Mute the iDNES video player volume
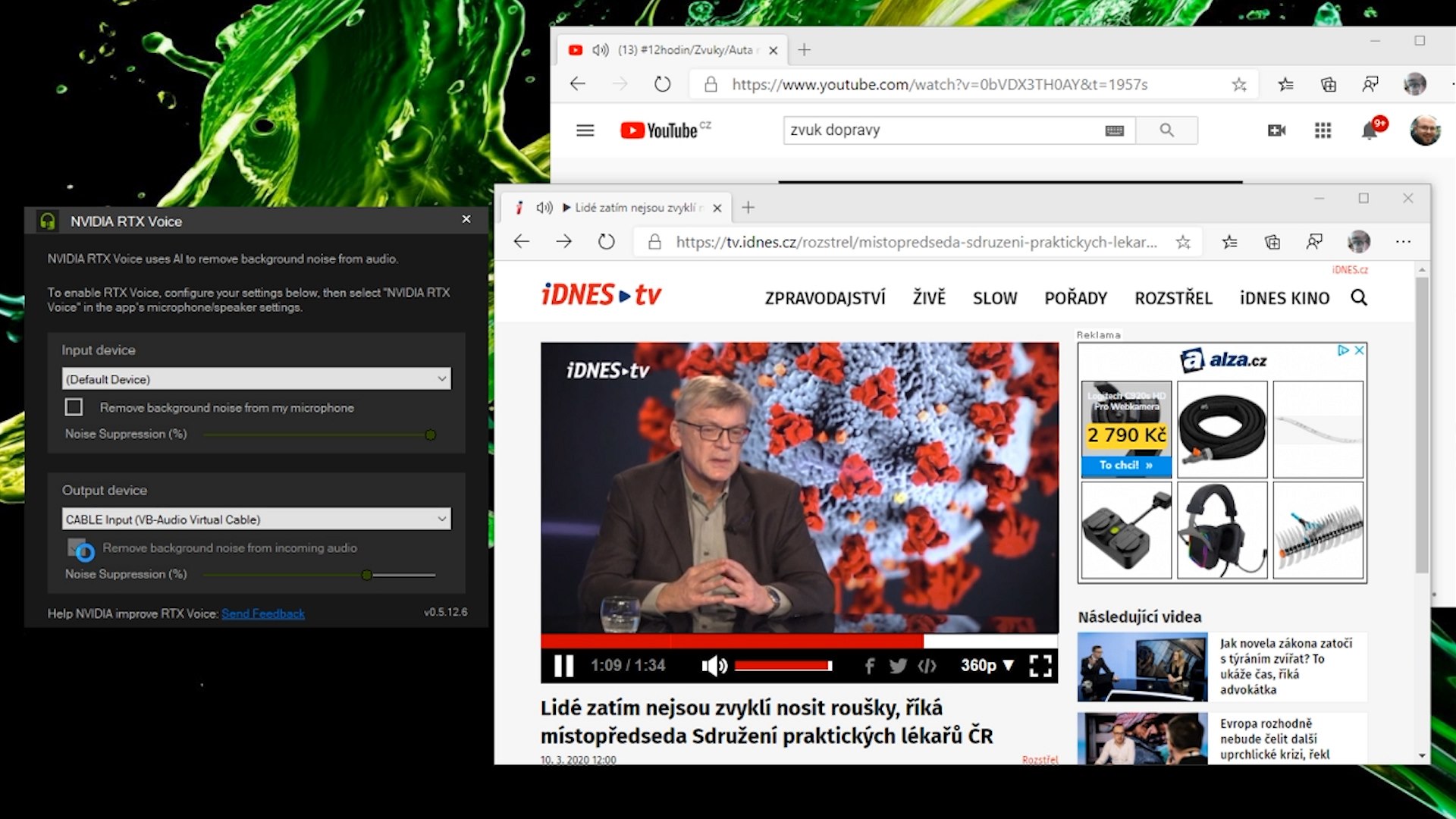The image size is (1456, 819). (714, 666)
